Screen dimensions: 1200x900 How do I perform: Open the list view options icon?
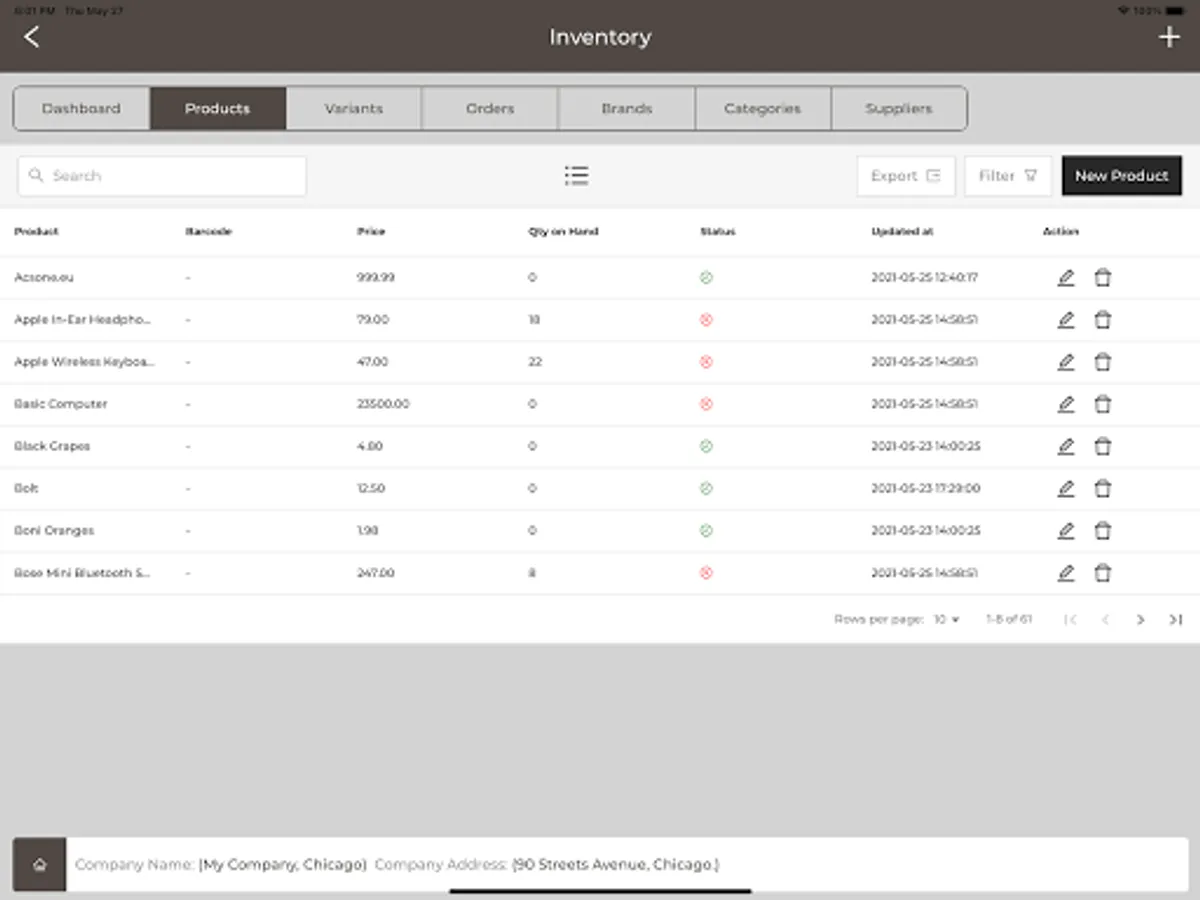point(576,176)
